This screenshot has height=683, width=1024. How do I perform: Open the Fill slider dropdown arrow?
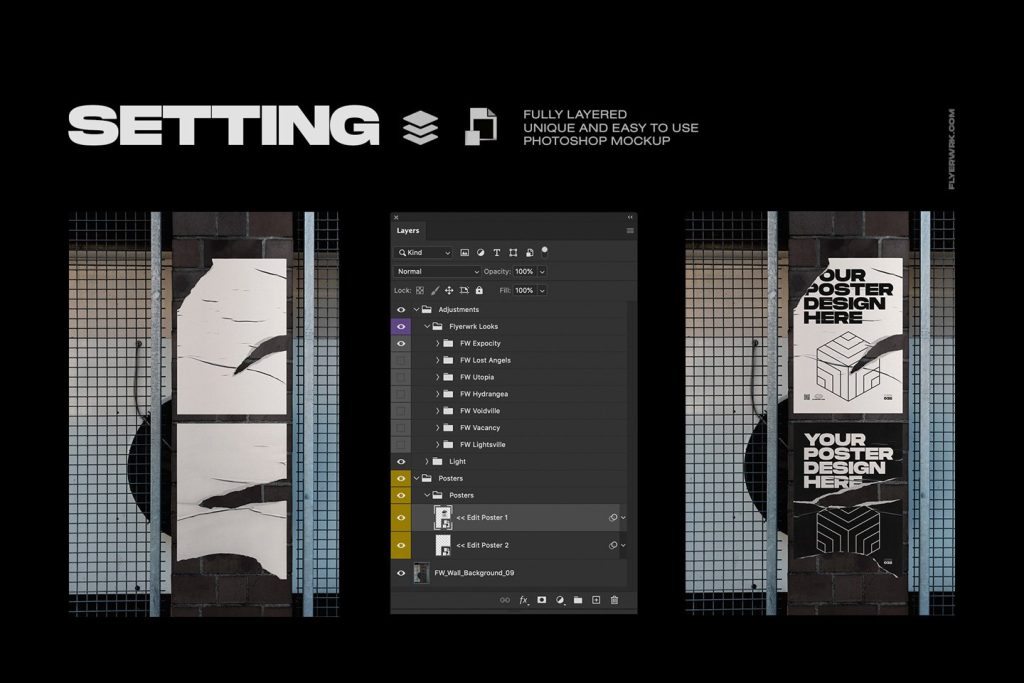pos(542,291)
